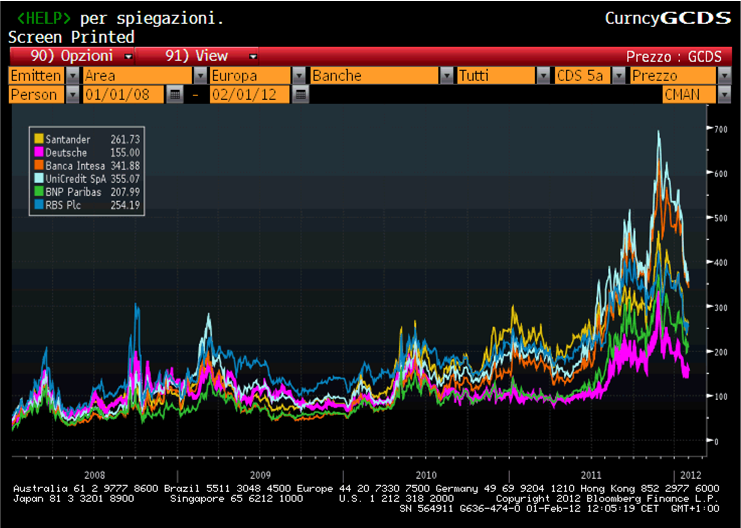
Task: Click the 500 y-axis tick label
Action: pyautogui.click(x=720, y=218)
